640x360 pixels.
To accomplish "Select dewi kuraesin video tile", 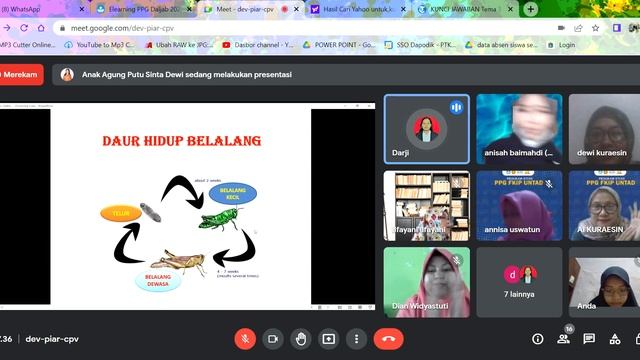I will point(604,129).
